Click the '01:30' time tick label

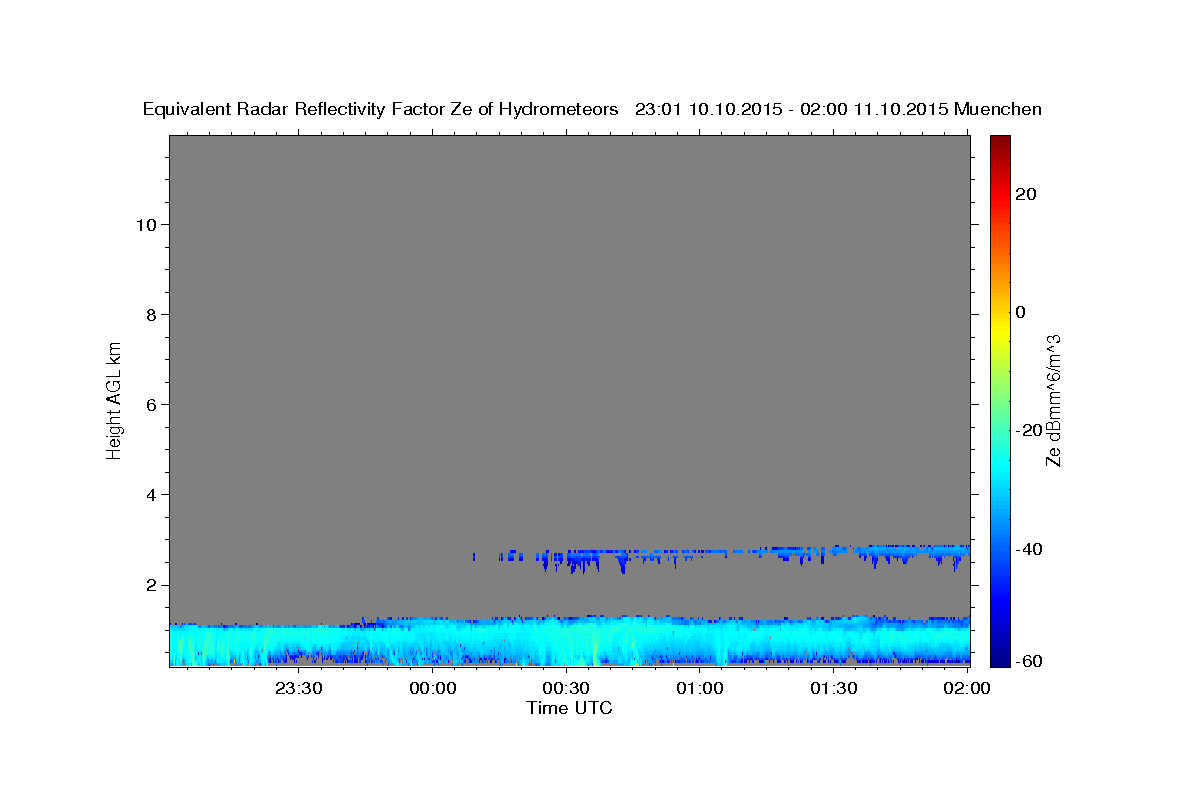point(833,688)
